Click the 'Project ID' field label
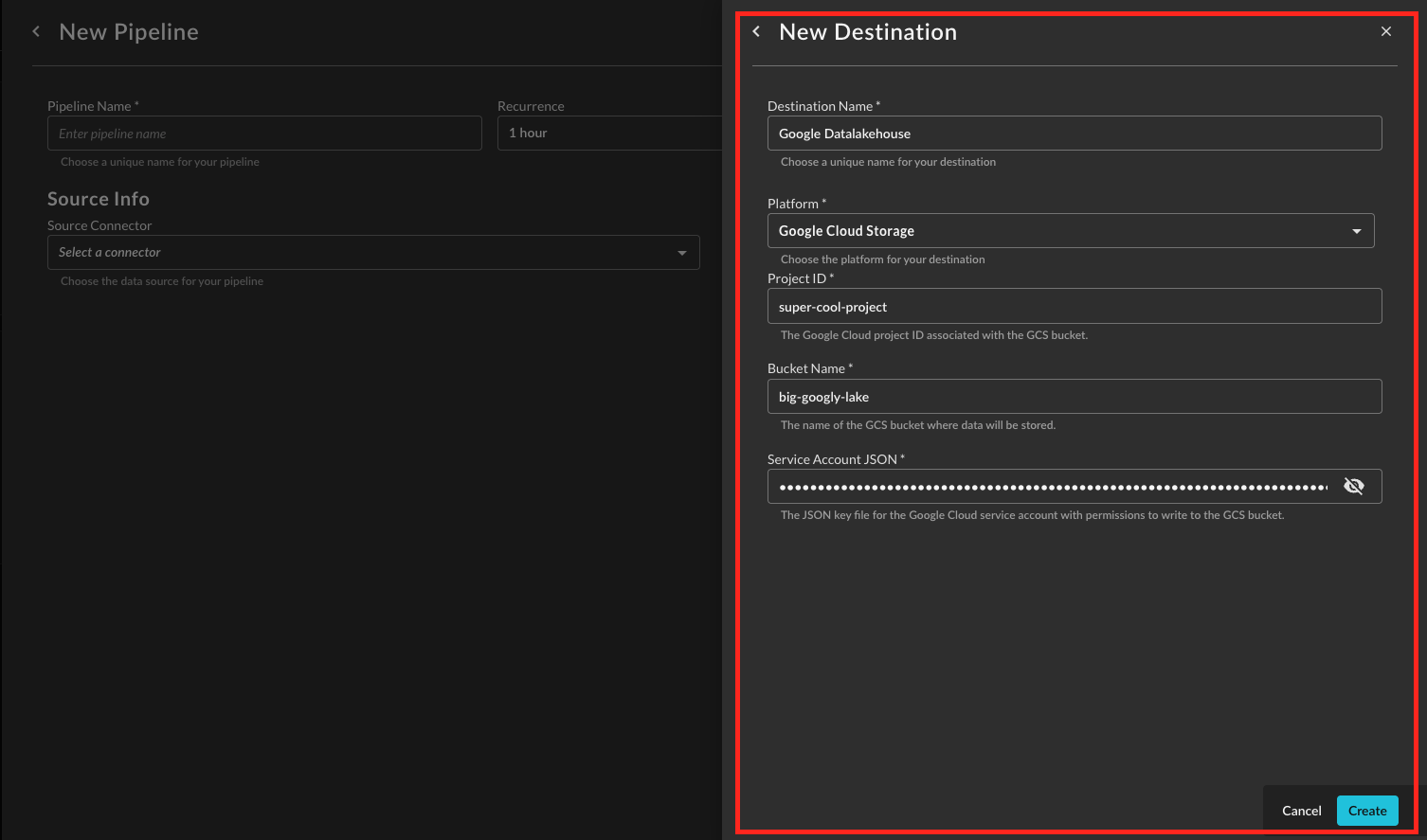The width and height of the screenshot is (1427, 840). point(801,278)
